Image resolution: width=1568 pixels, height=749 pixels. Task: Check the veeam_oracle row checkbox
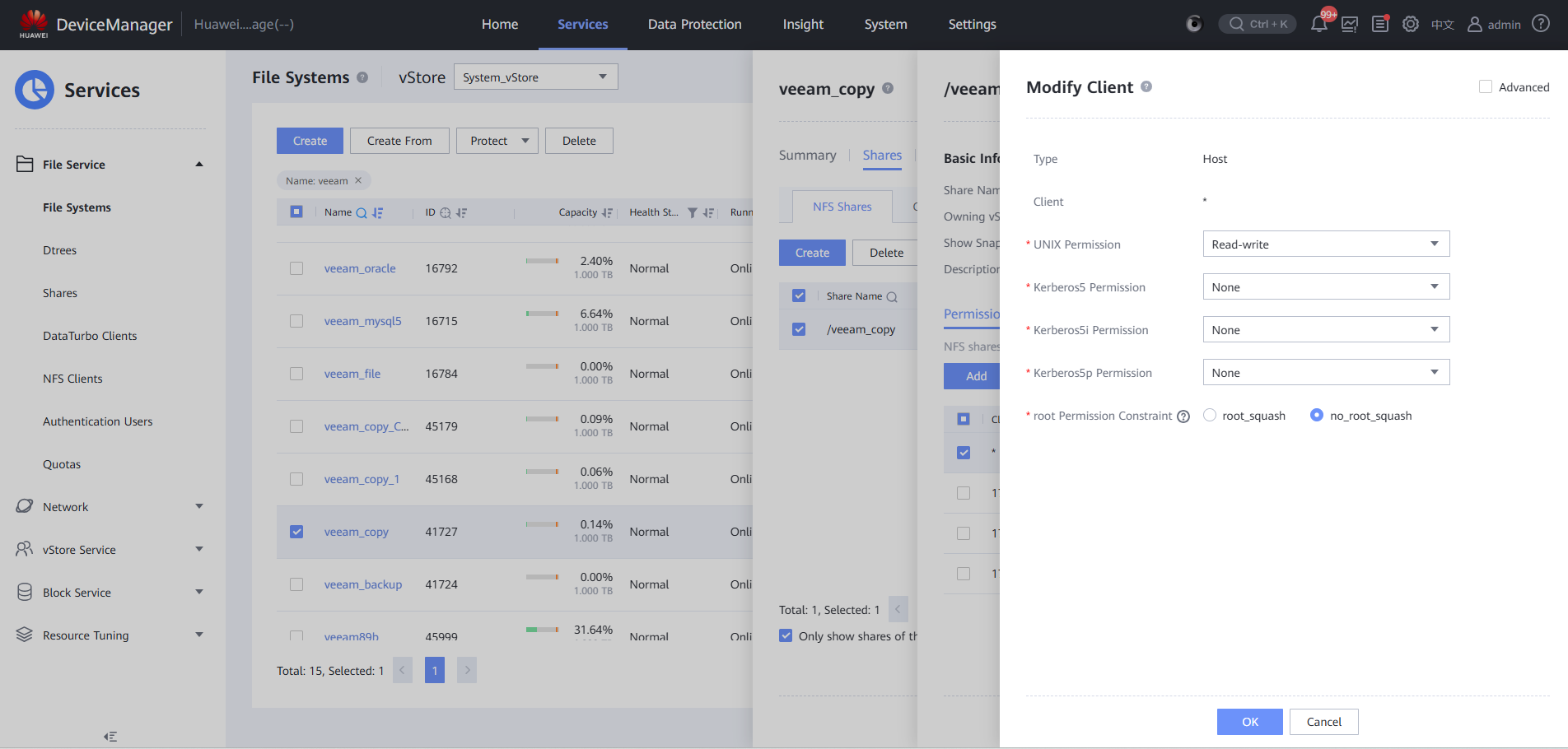click(x=296, y=268)
